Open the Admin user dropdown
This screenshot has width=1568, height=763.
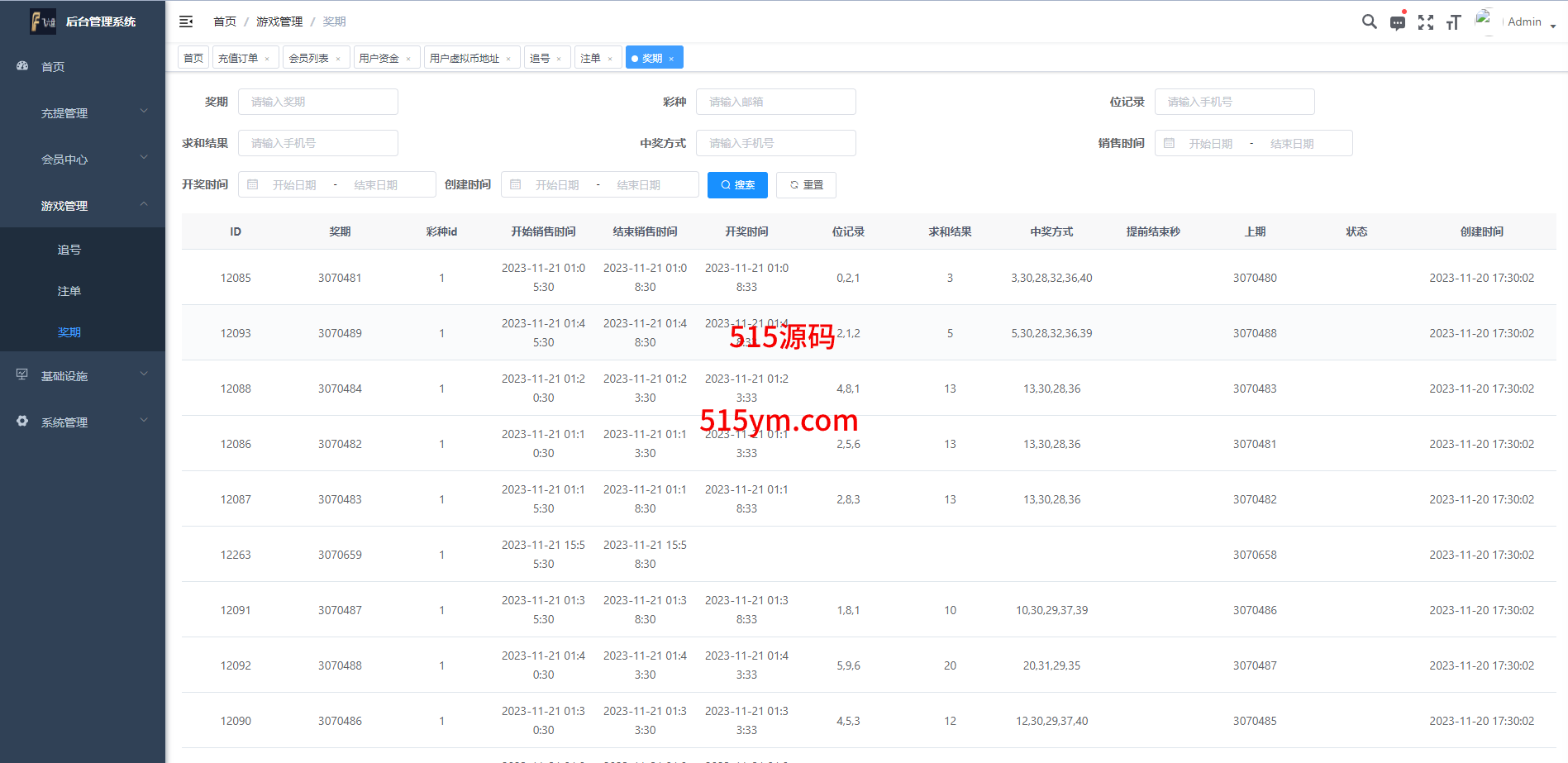(1531, 22)
